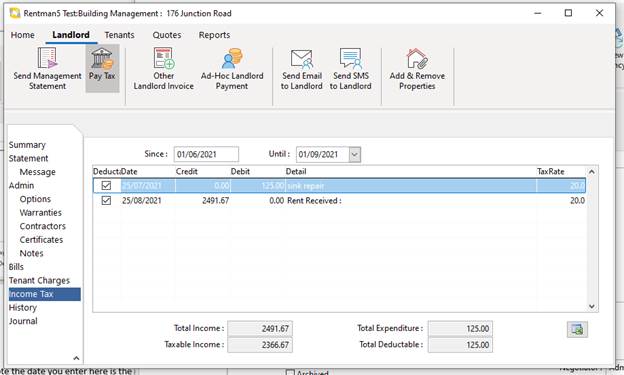
Task: Click the Total Income value field
Action: click(x=260, y=328)
